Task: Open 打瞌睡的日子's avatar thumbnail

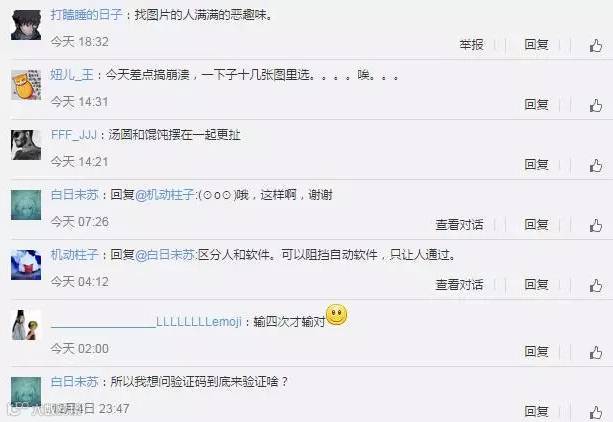Action: 26,25
